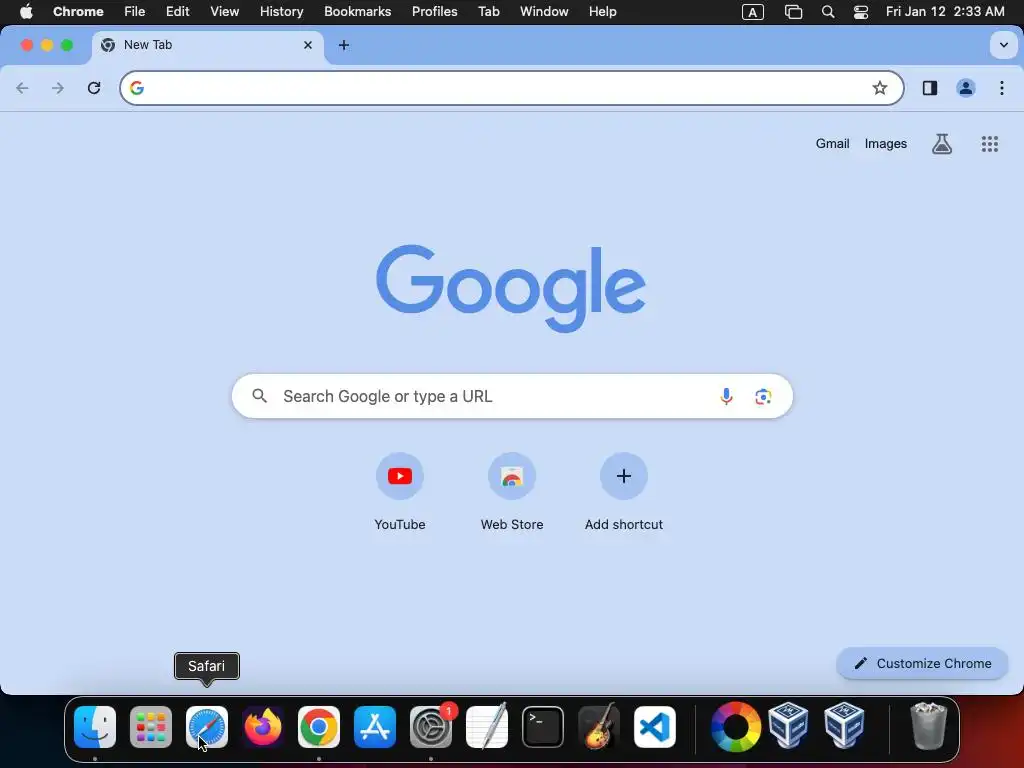
Task: Open Stage Manager menu bar icon
Action: 793,12
